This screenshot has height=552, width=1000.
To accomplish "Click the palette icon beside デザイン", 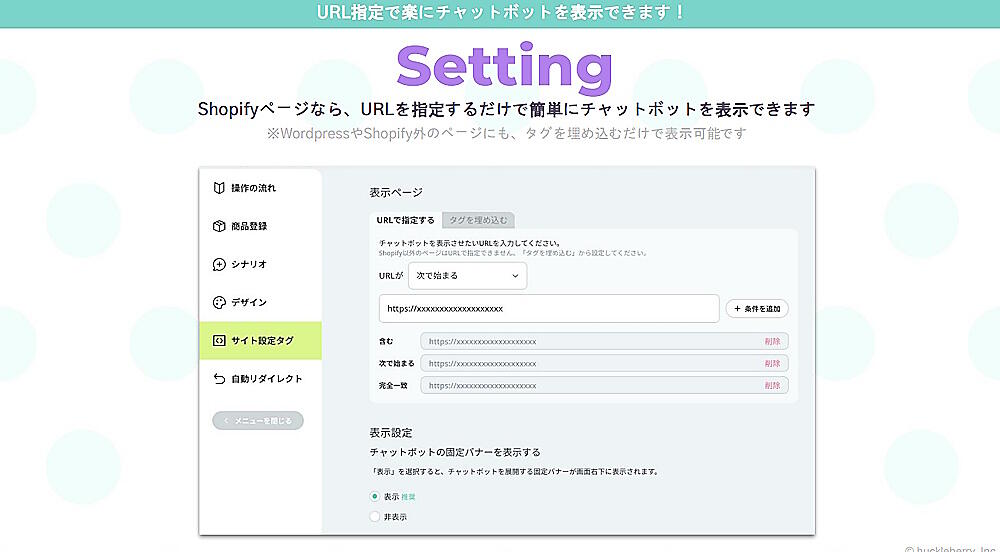I will pos(219,303).
